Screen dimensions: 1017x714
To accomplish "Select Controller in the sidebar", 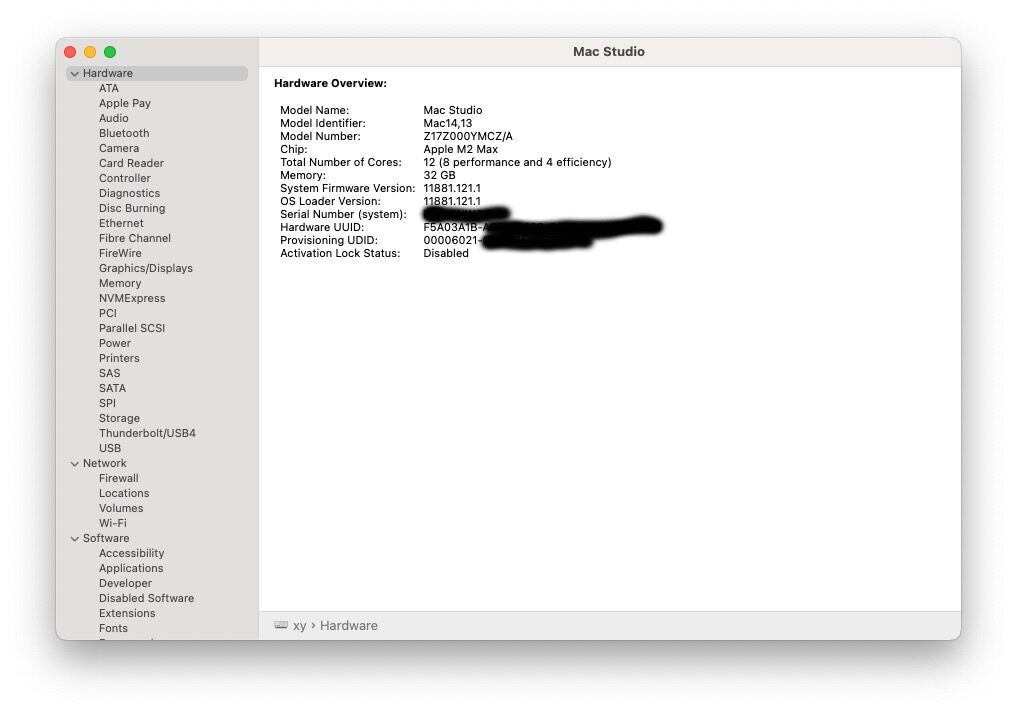I will (x=125, y=178).
